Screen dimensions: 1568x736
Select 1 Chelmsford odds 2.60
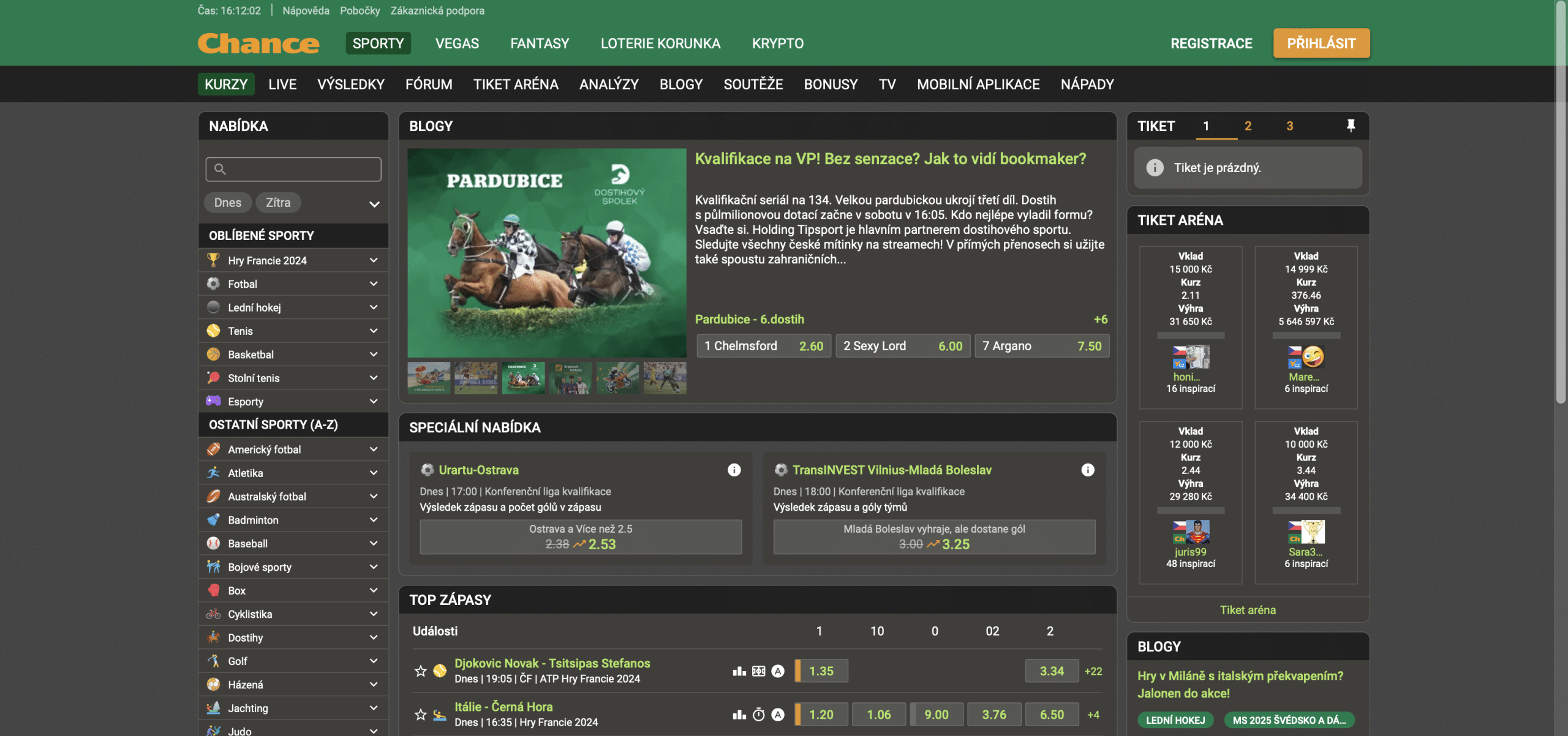click(x=764, y=346)
